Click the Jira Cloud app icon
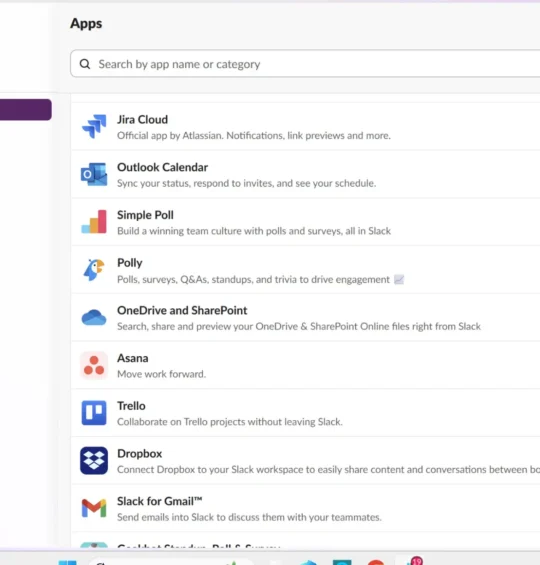The image size is (540, 565). (94, 126)
